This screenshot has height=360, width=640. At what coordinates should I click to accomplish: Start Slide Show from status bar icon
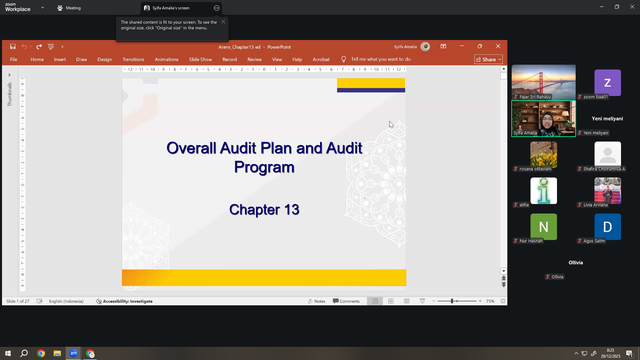coord(422,301)
